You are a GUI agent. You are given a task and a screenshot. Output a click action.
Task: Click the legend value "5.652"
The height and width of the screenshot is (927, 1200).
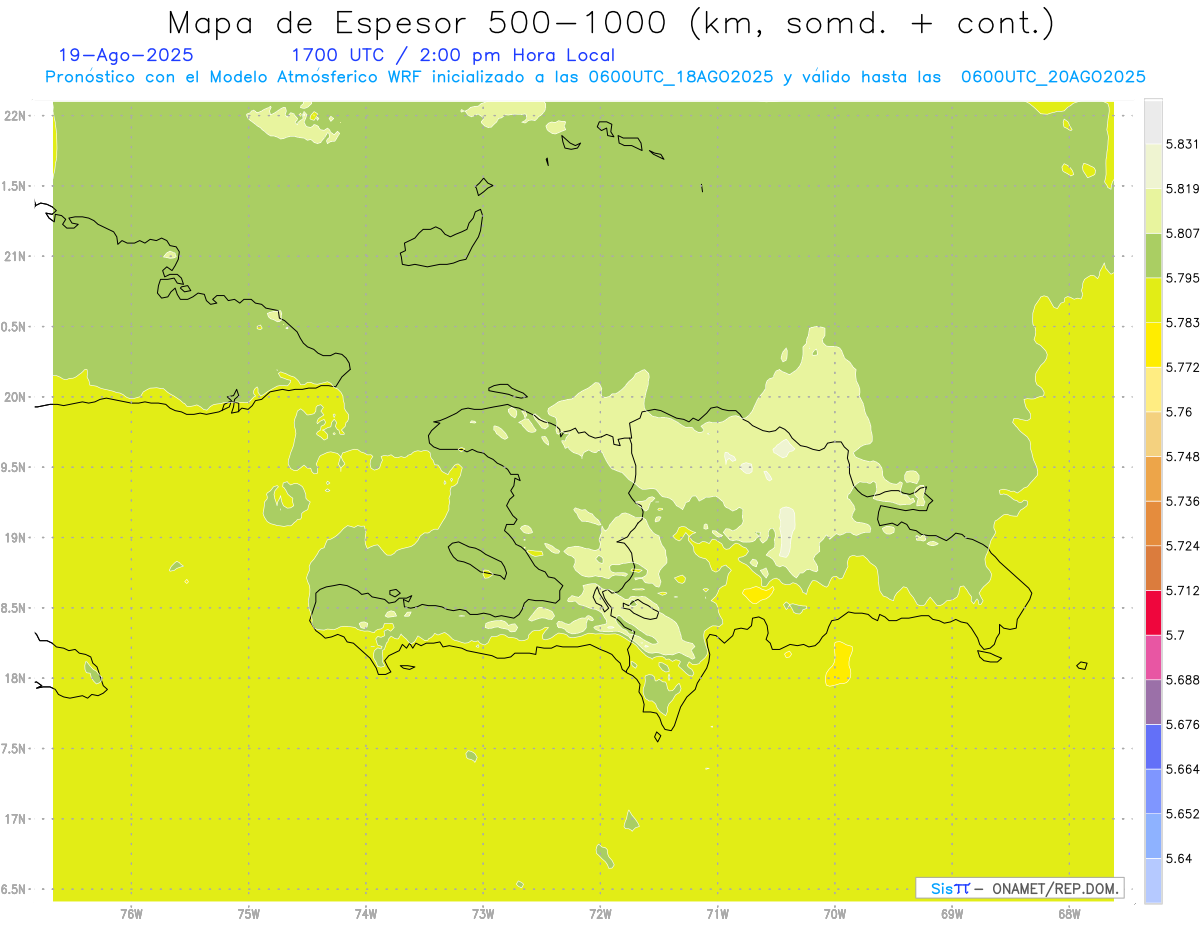[x=1183, y=814]
